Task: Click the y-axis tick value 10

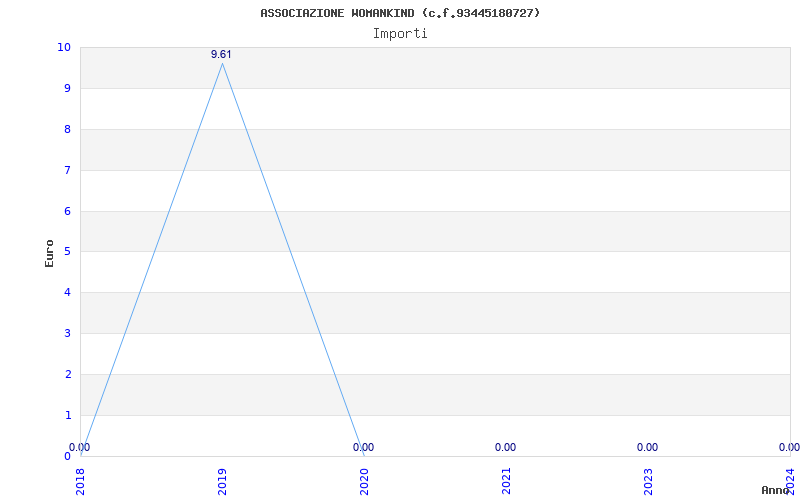Action: 64,47
